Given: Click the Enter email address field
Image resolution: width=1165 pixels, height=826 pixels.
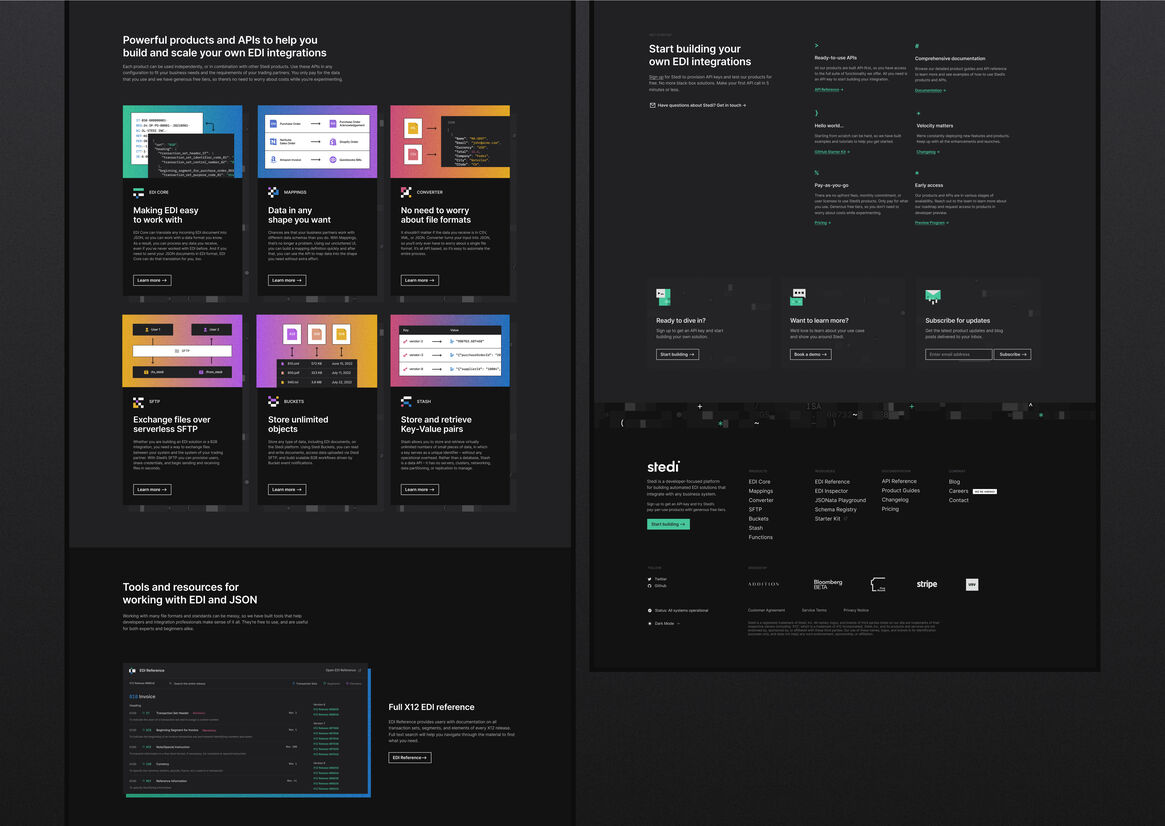Looking at the screenshot, I should coord(958,354).
